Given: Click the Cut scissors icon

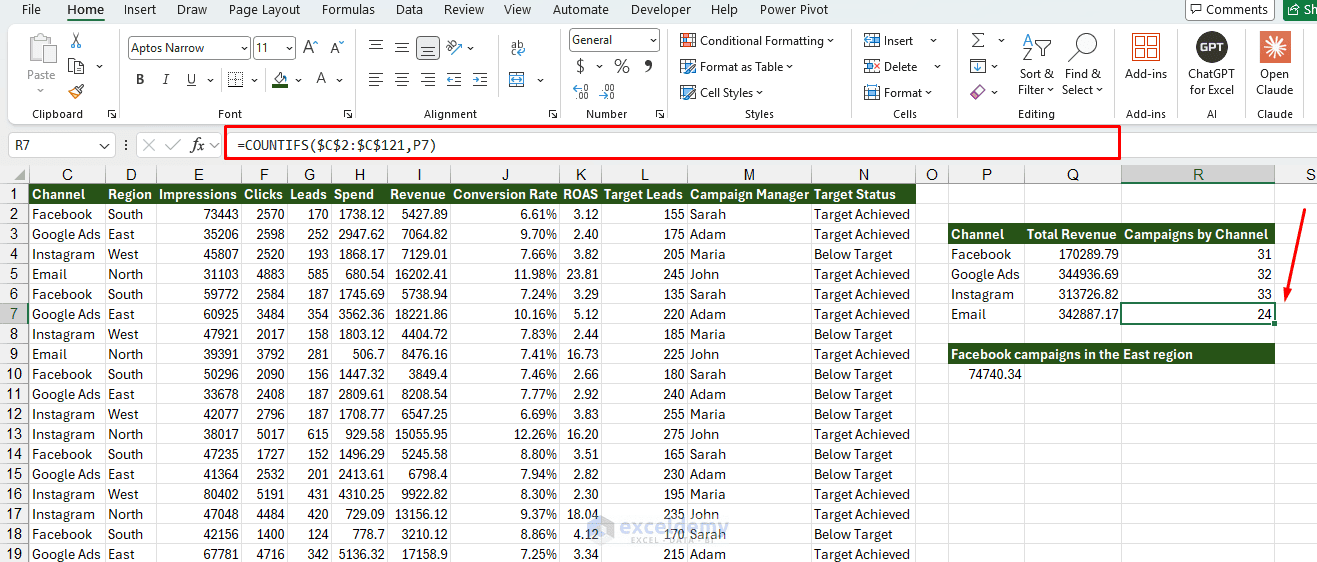Looking at the screenshot, I should click(x=76, y=41).
